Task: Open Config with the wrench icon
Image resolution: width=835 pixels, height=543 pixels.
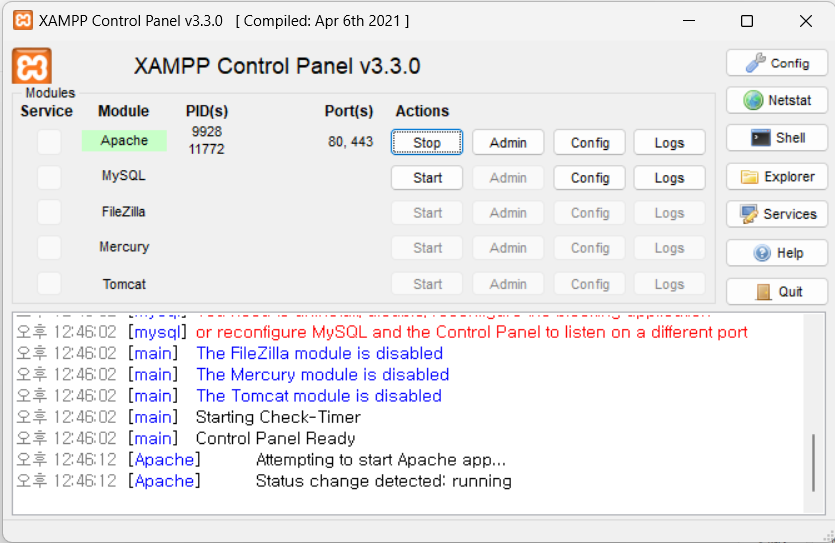Action: [x=777, y=63]
